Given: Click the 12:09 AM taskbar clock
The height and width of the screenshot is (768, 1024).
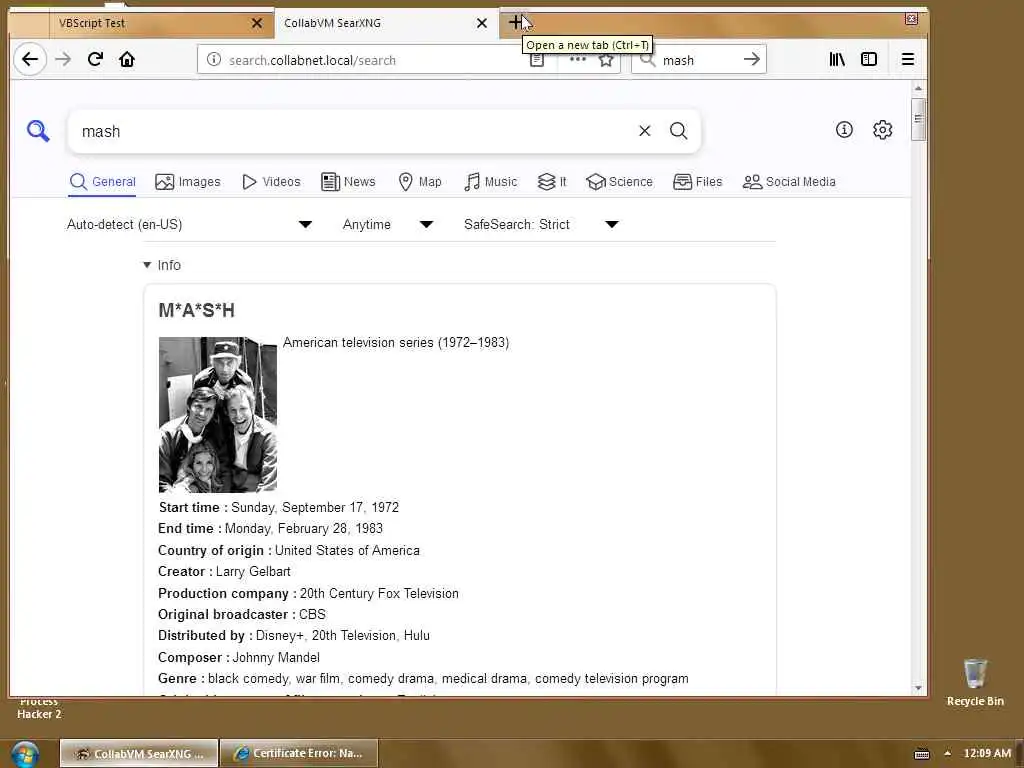Looking at the screenshot, I should (x=987, y=754).
